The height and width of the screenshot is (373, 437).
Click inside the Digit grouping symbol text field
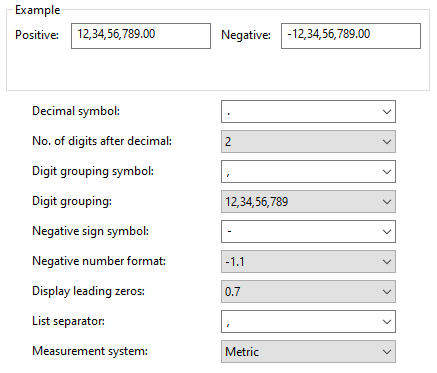point(300,172)
